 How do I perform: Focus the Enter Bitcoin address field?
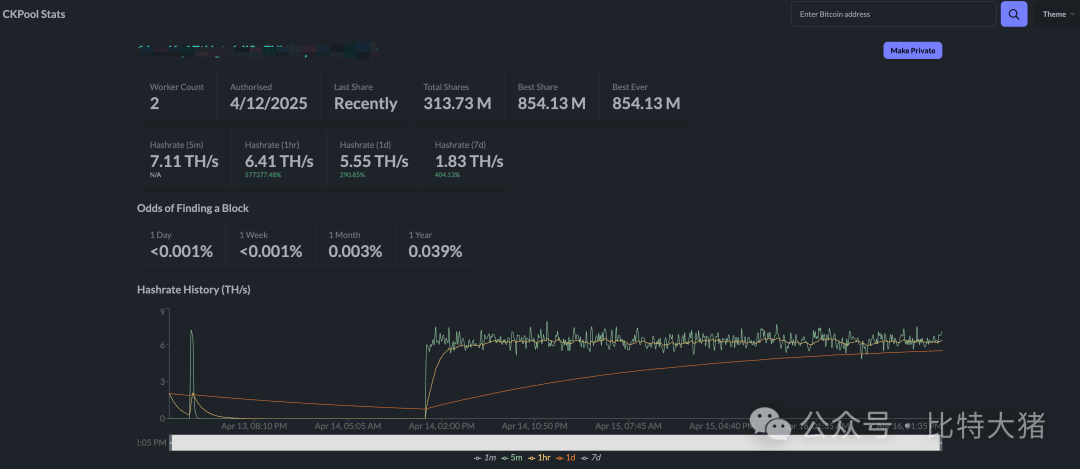pos(893,14)
